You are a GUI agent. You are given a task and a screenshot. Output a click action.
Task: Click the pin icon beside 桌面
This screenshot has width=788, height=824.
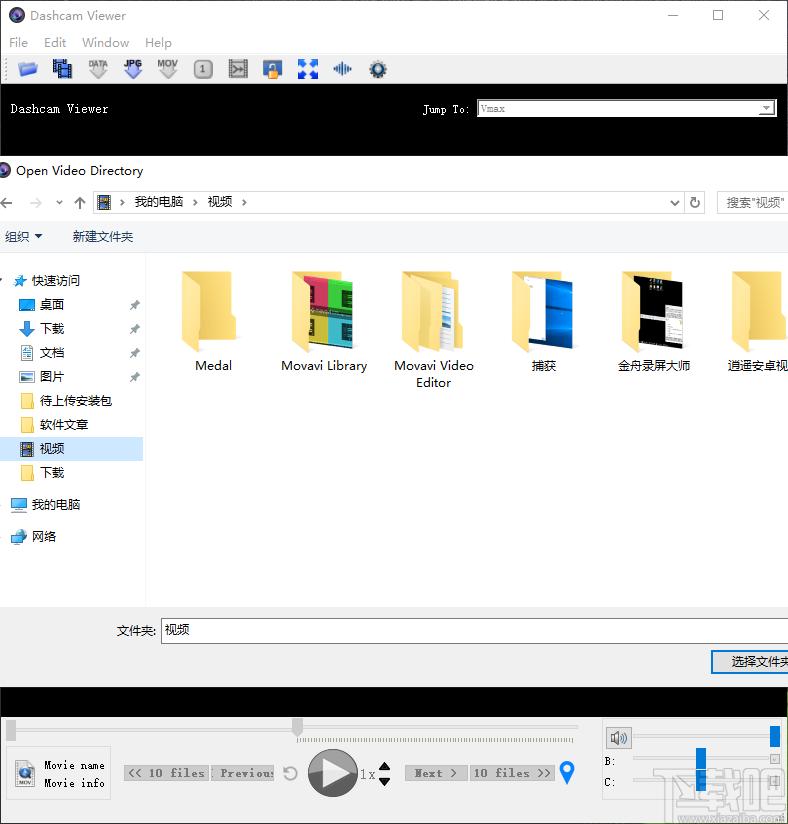pyautogui.click(x=135, y=305)
